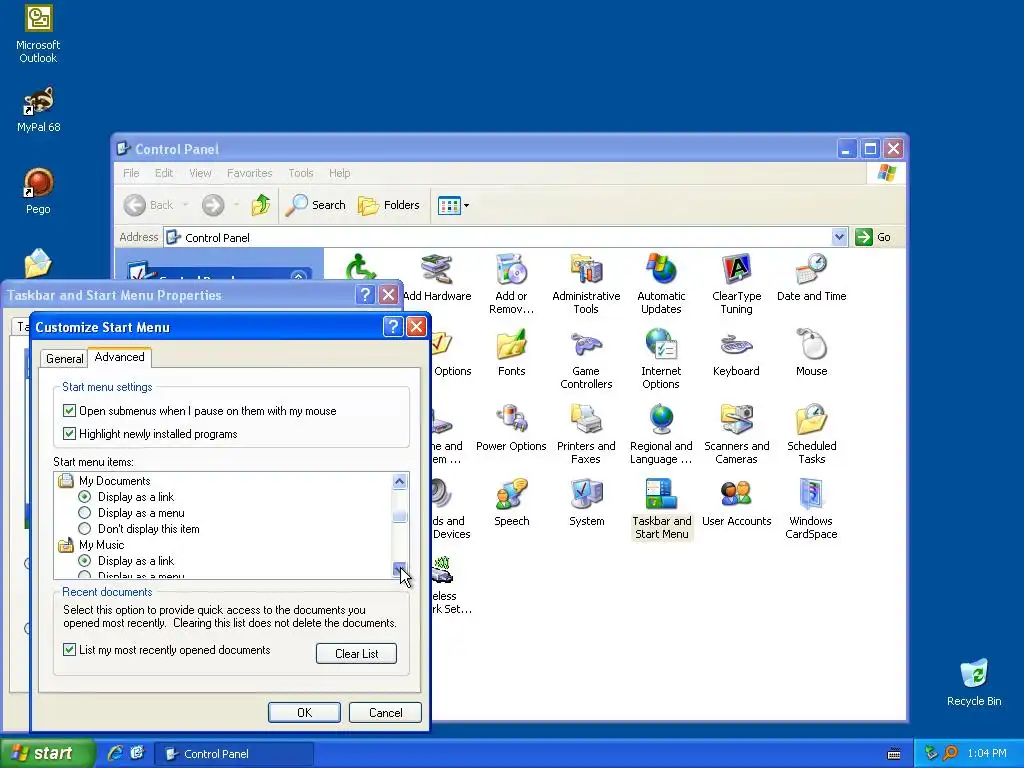Select My Documents Display as a menu
The height and width of the screenshot is (768, 1024).
[84, 513]
